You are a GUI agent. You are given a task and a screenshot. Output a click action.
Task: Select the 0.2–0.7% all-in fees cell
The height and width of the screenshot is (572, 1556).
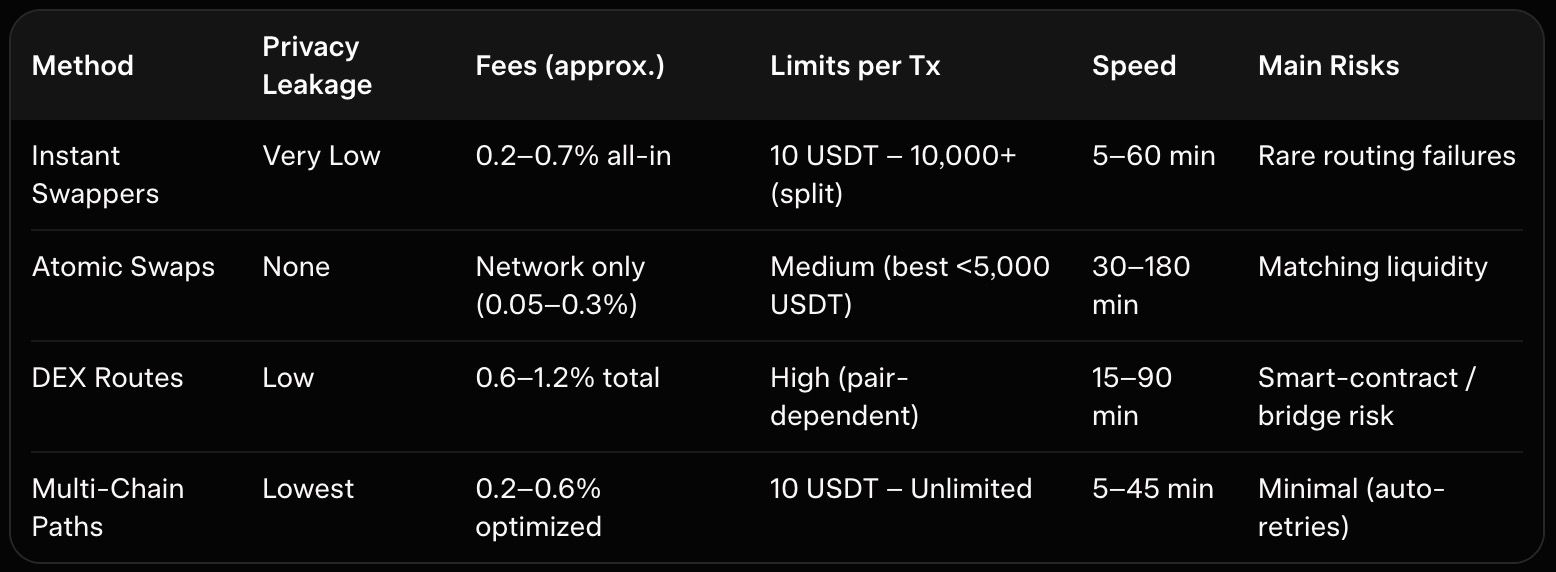click(x=573, y=156)
